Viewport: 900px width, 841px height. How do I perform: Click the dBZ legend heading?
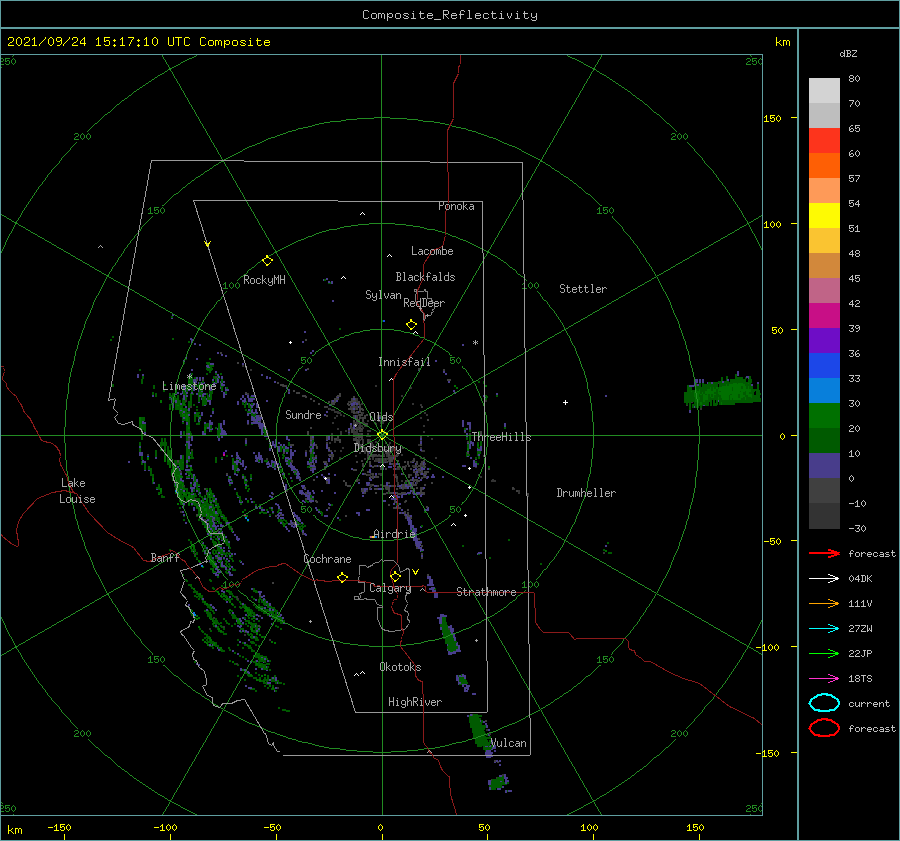point(848,53)
